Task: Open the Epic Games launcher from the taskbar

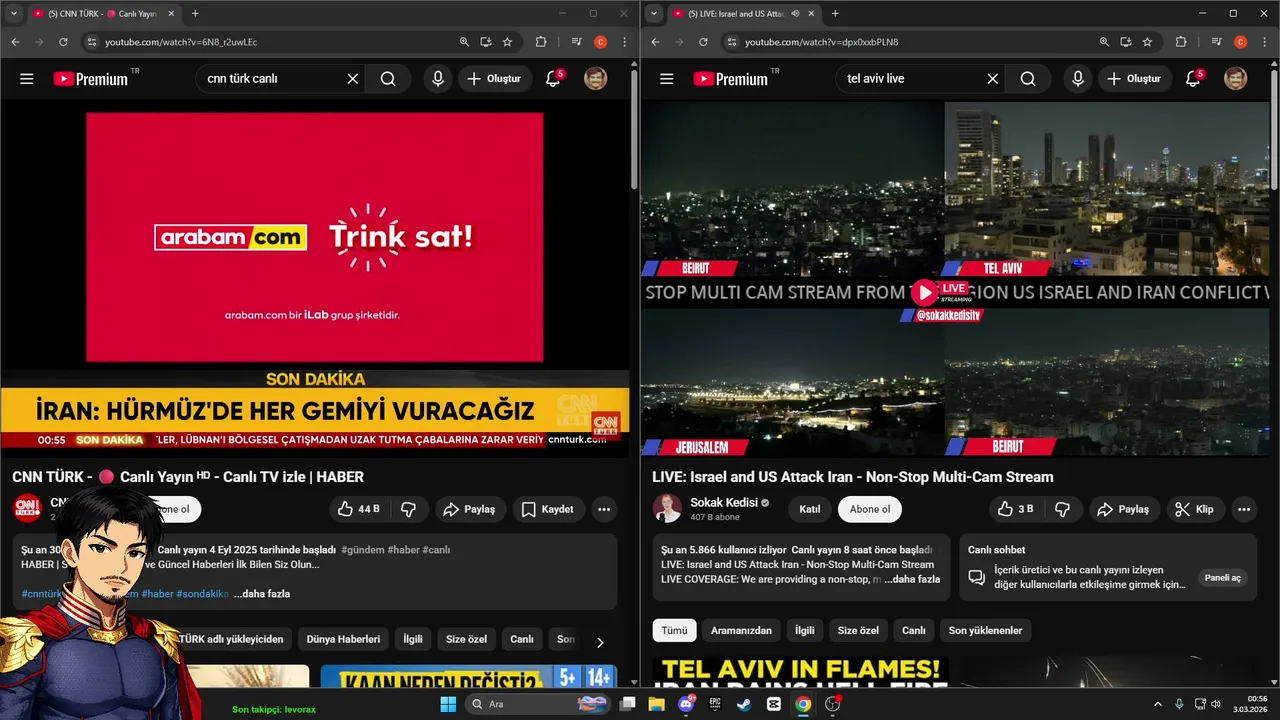Action: click(715, 704)
